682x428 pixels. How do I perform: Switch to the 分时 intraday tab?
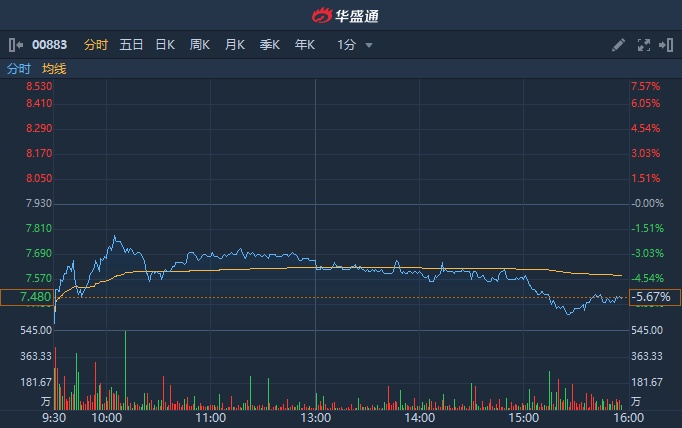pyautogui.click(x=95, y=45)
